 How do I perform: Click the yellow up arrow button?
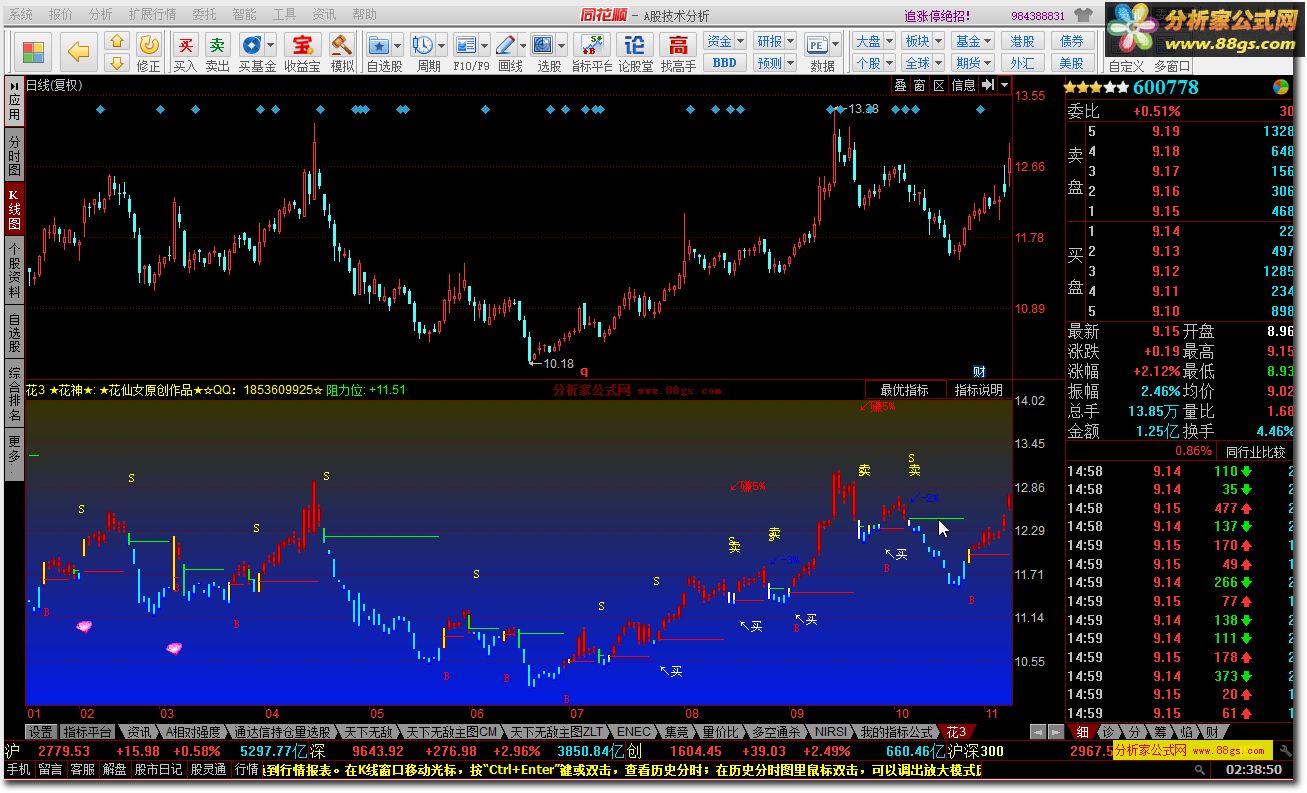[117, 42]
